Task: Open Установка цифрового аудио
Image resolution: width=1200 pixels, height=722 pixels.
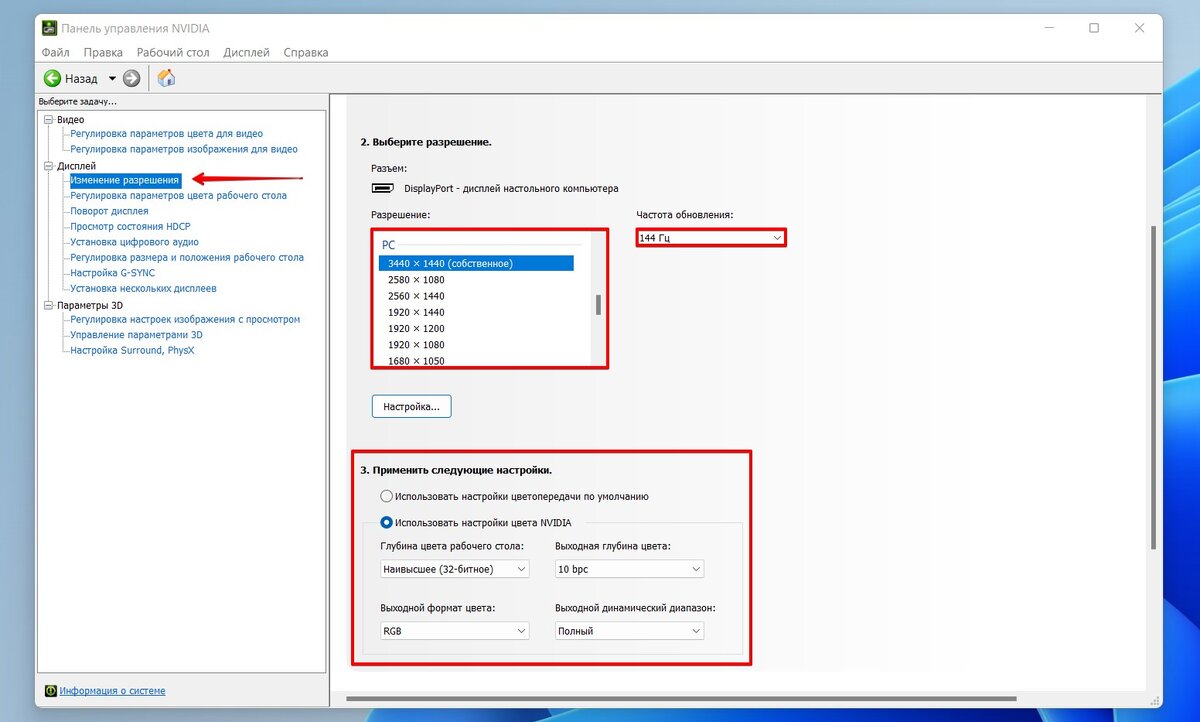Action: (x=134, y=242)
